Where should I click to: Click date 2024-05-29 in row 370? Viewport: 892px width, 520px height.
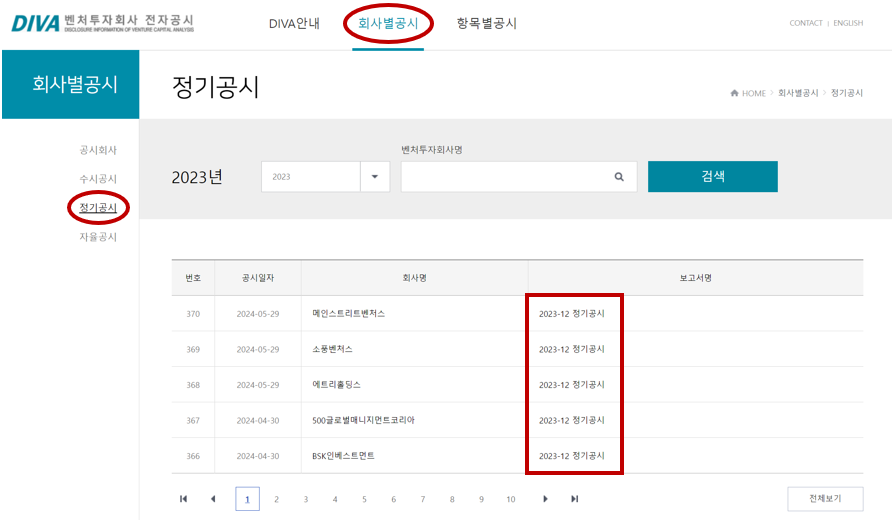pyautogui.click(x=258, y=313)
